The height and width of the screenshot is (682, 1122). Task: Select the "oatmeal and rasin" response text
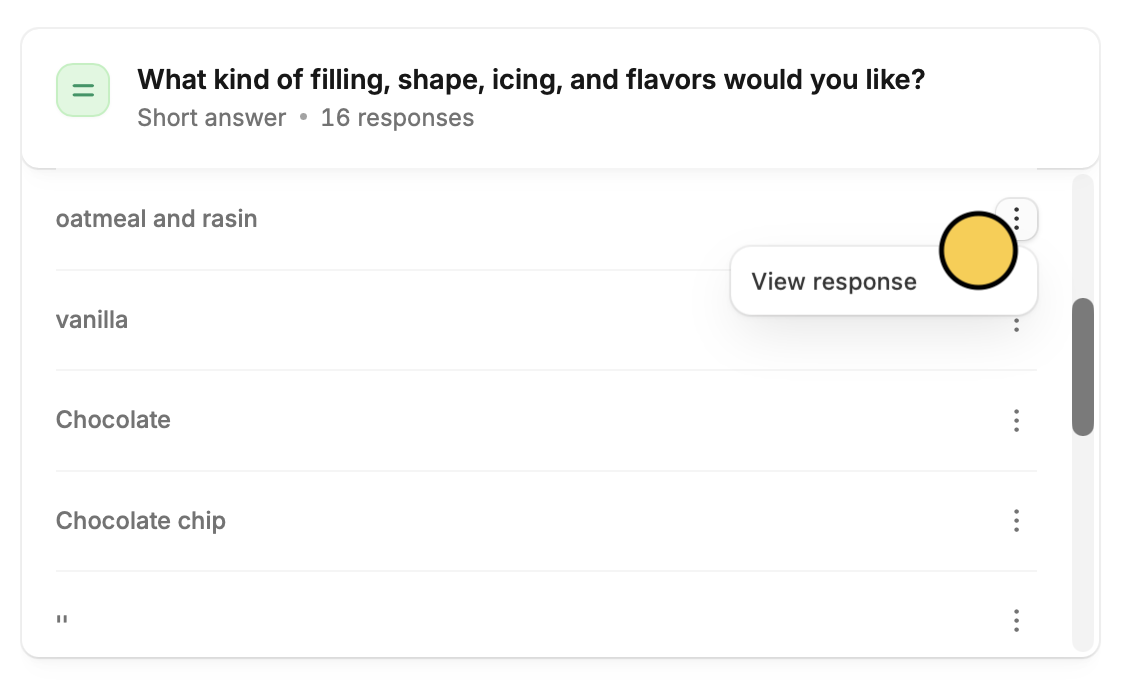coord(156,219)
